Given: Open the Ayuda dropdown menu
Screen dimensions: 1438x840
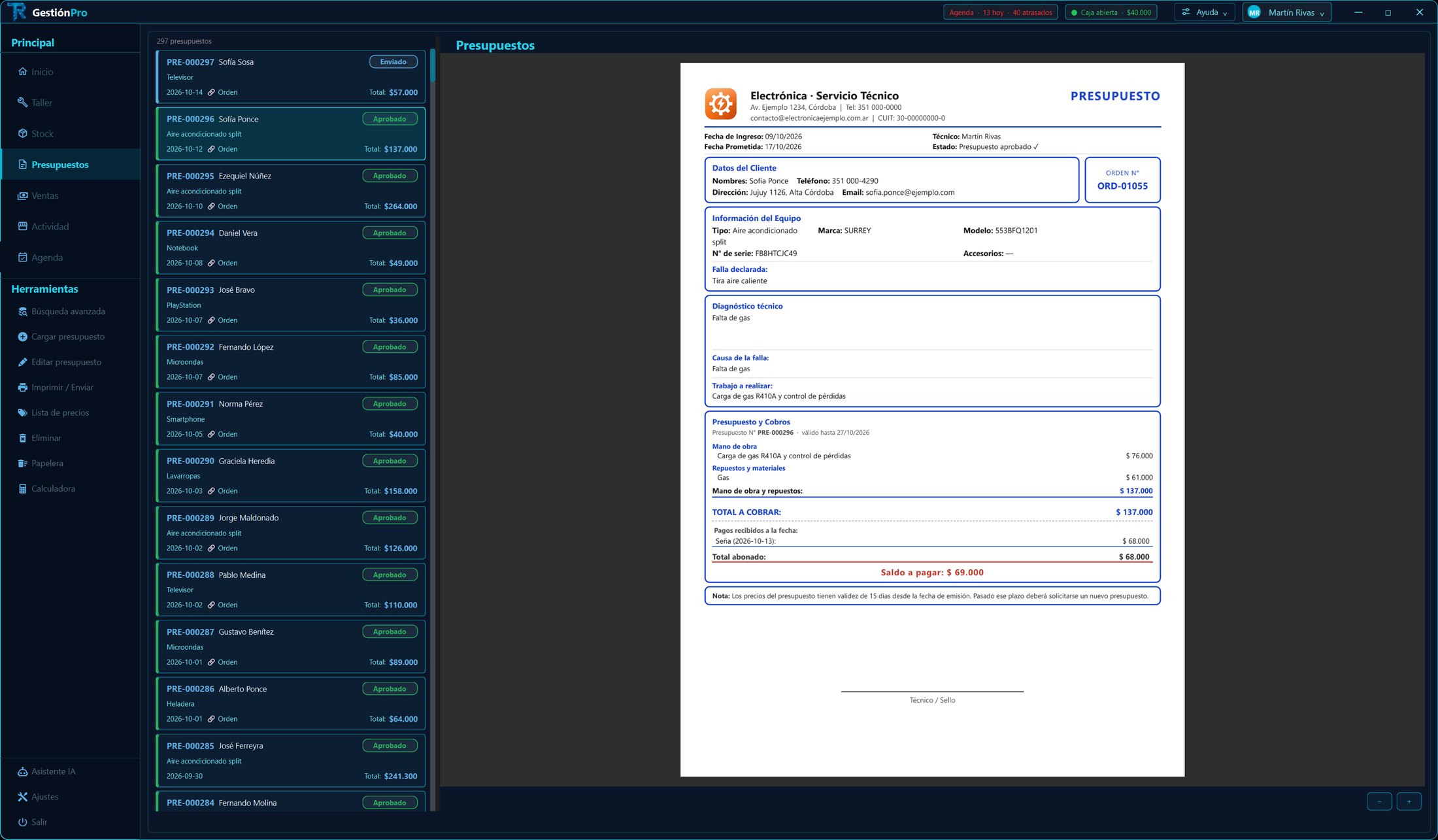Looking at the screenshot, I should coord(1204,12).
